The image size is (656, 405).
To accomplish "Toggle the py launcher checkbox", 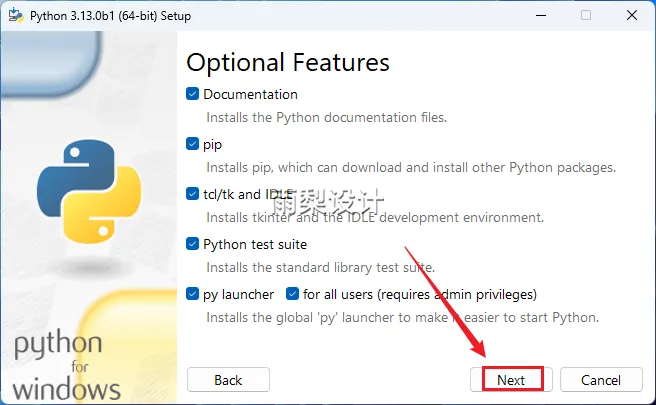I will coord(192,294).
